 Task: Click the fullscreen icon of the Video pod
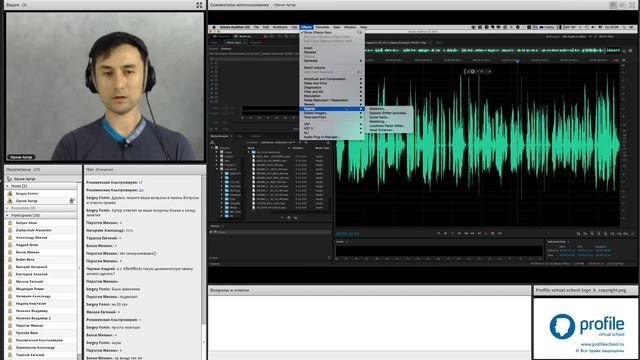[x=199, y=5]
